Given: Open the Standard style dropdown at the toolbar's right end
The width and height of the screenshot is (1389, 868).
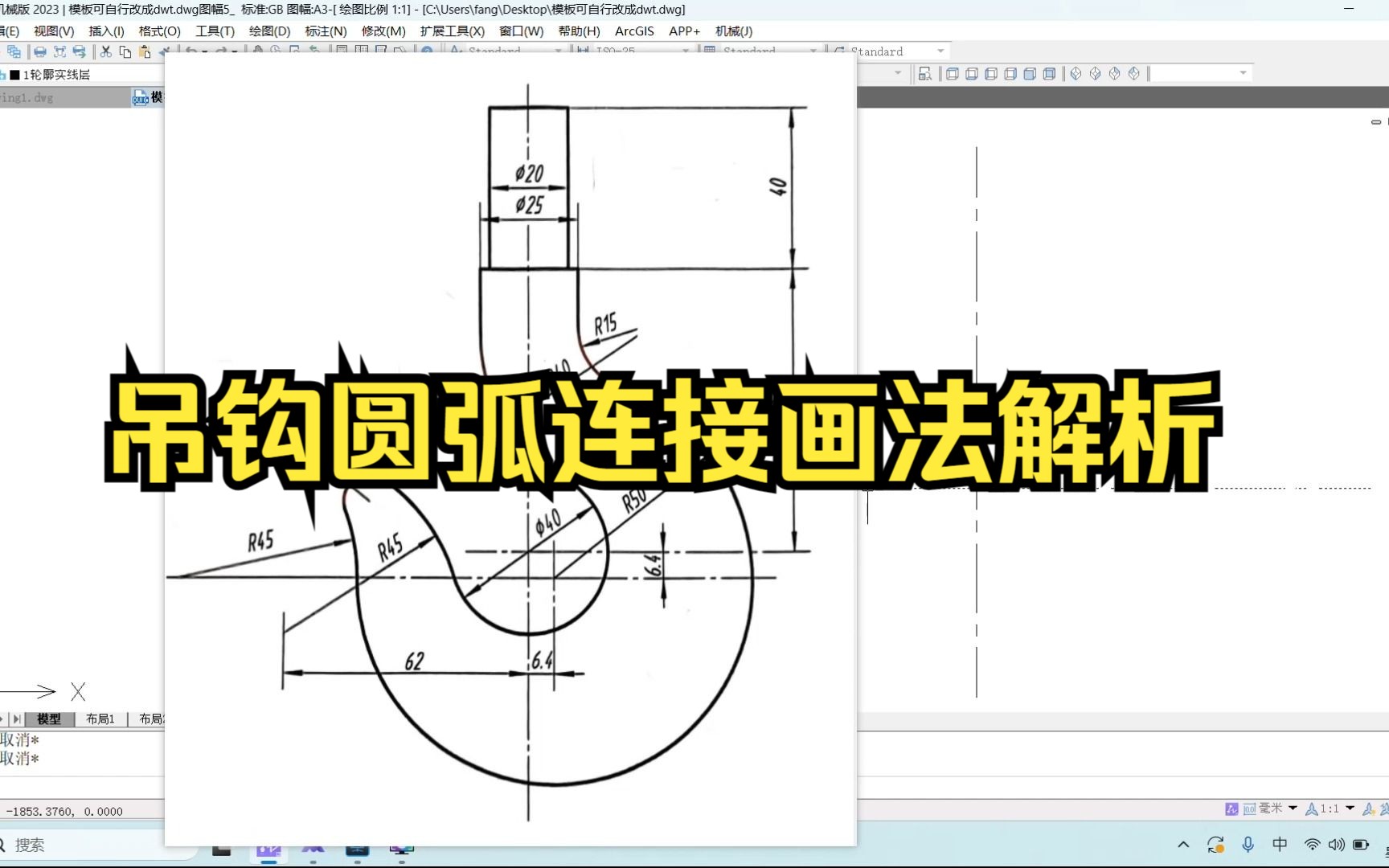Looking at the screenshot, I should [x=940, y=51].
